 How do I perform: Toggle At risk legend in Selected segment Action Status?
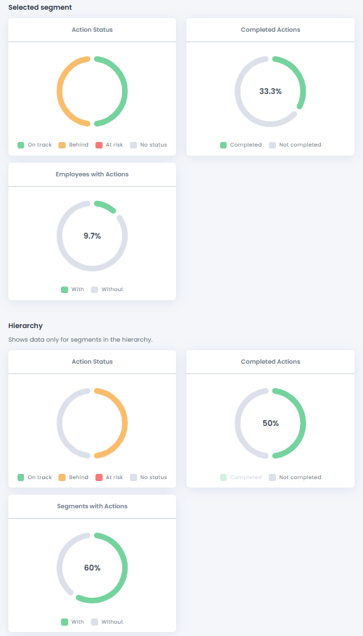[x=109, y=145]
